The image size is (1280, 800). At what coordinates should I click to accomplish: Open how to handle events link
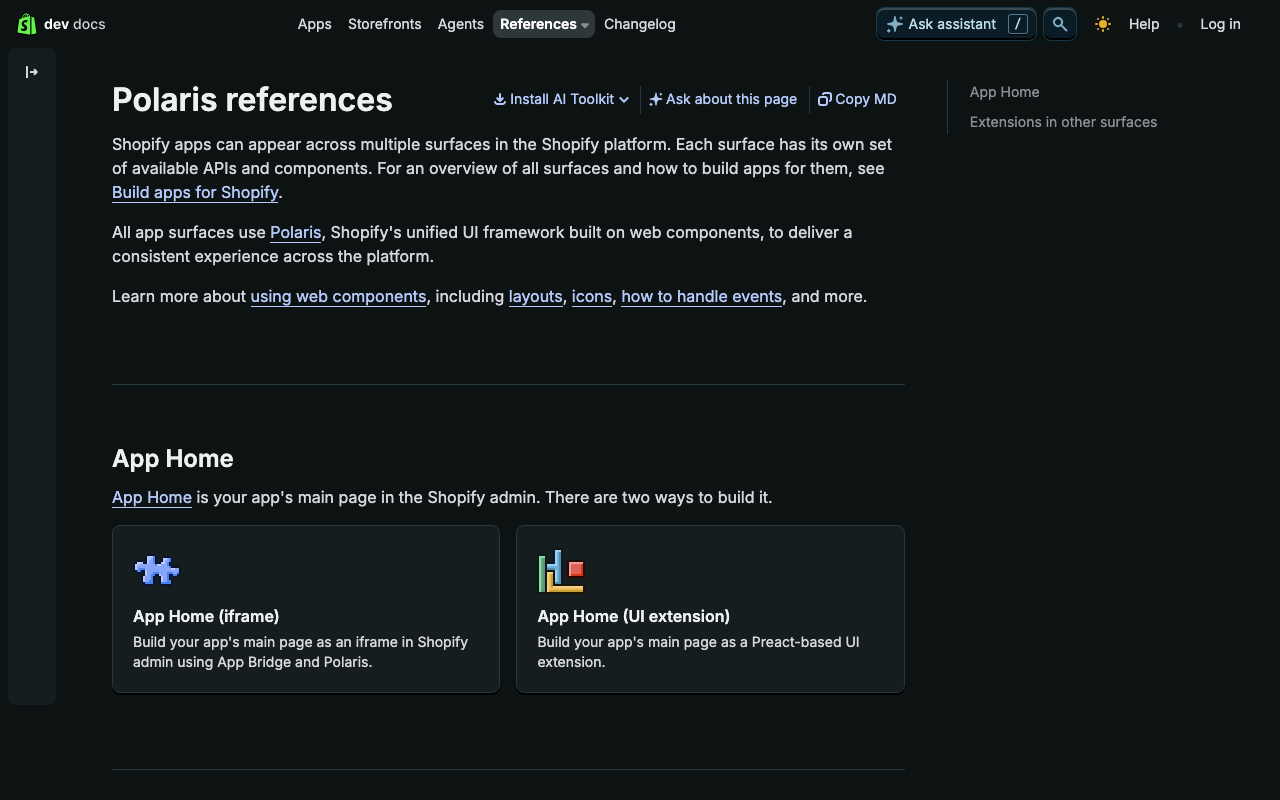point(702,296)
